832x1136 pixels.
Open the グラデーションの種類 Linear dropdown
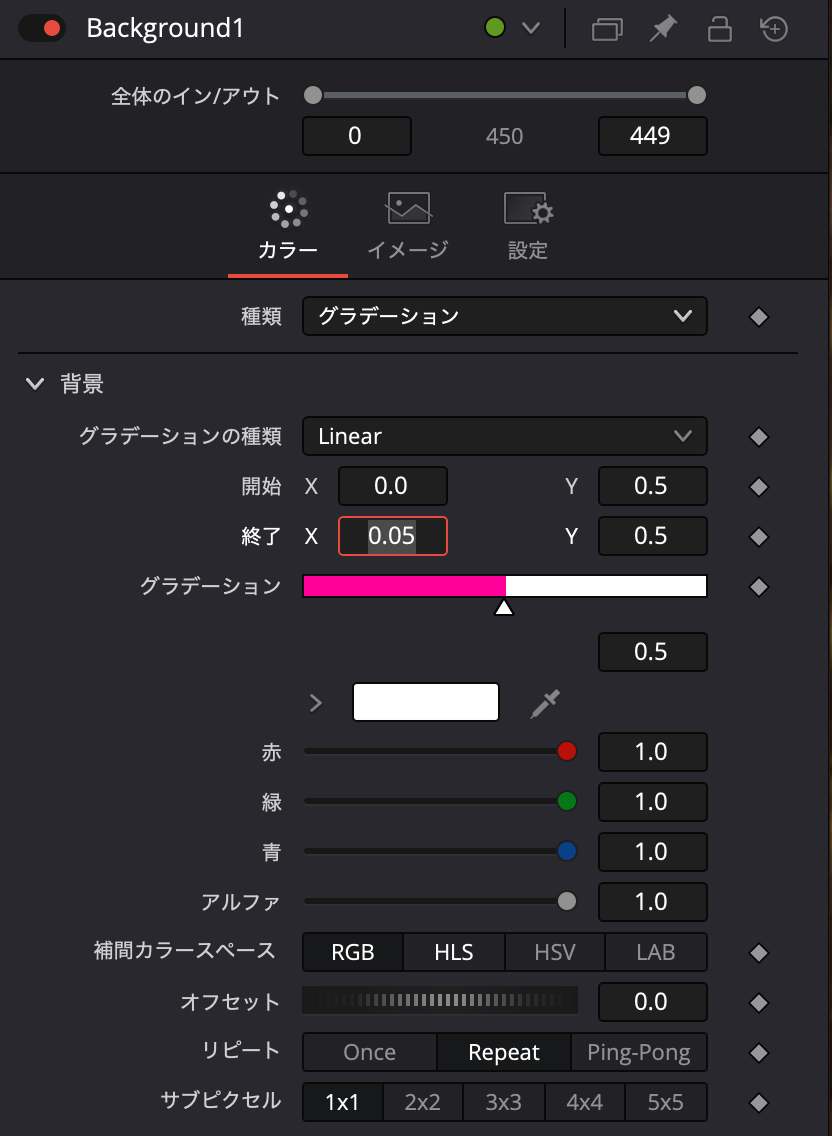coord(504,436)
